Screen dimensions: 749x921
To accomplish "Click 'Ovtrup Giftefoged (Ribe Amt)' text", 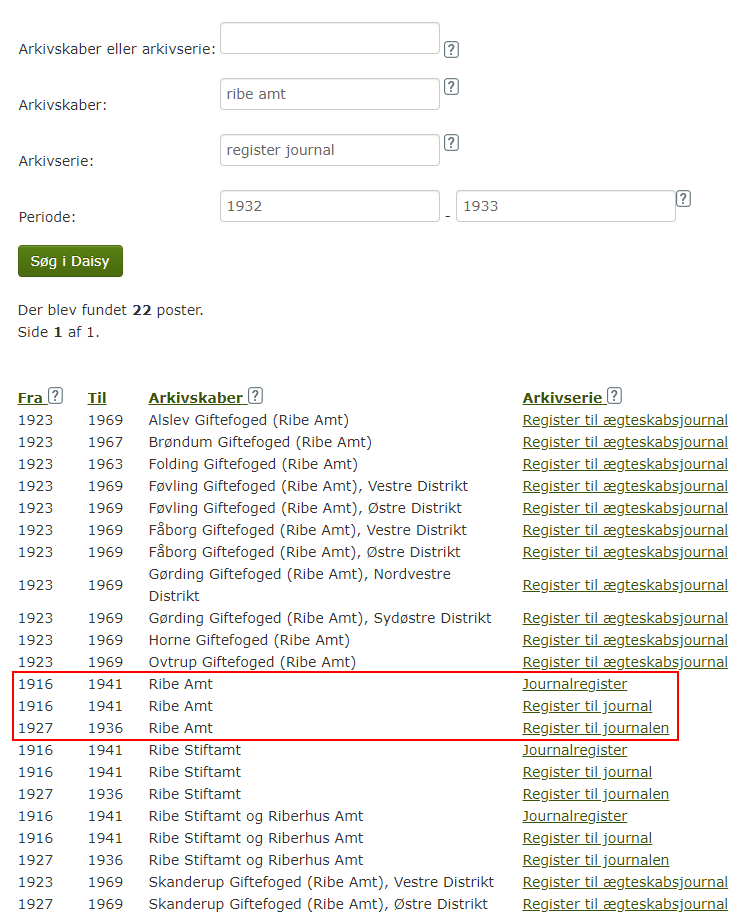I will [252, 663].
